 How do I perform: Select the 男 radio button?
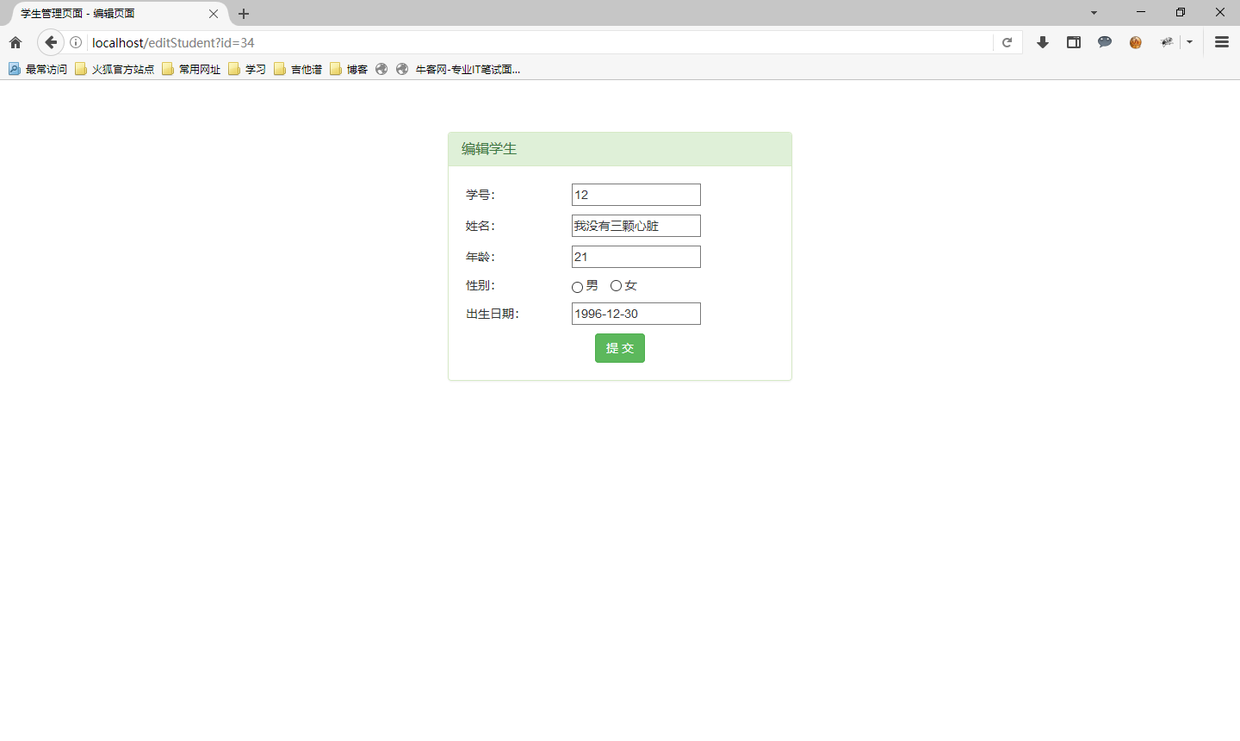point(577,287)
